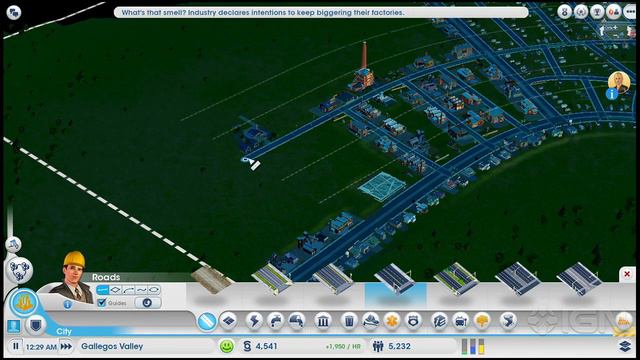Click the 12:29 AM game clock
Image resolution: width=640 pixels, height=360 pixels.
41,347
